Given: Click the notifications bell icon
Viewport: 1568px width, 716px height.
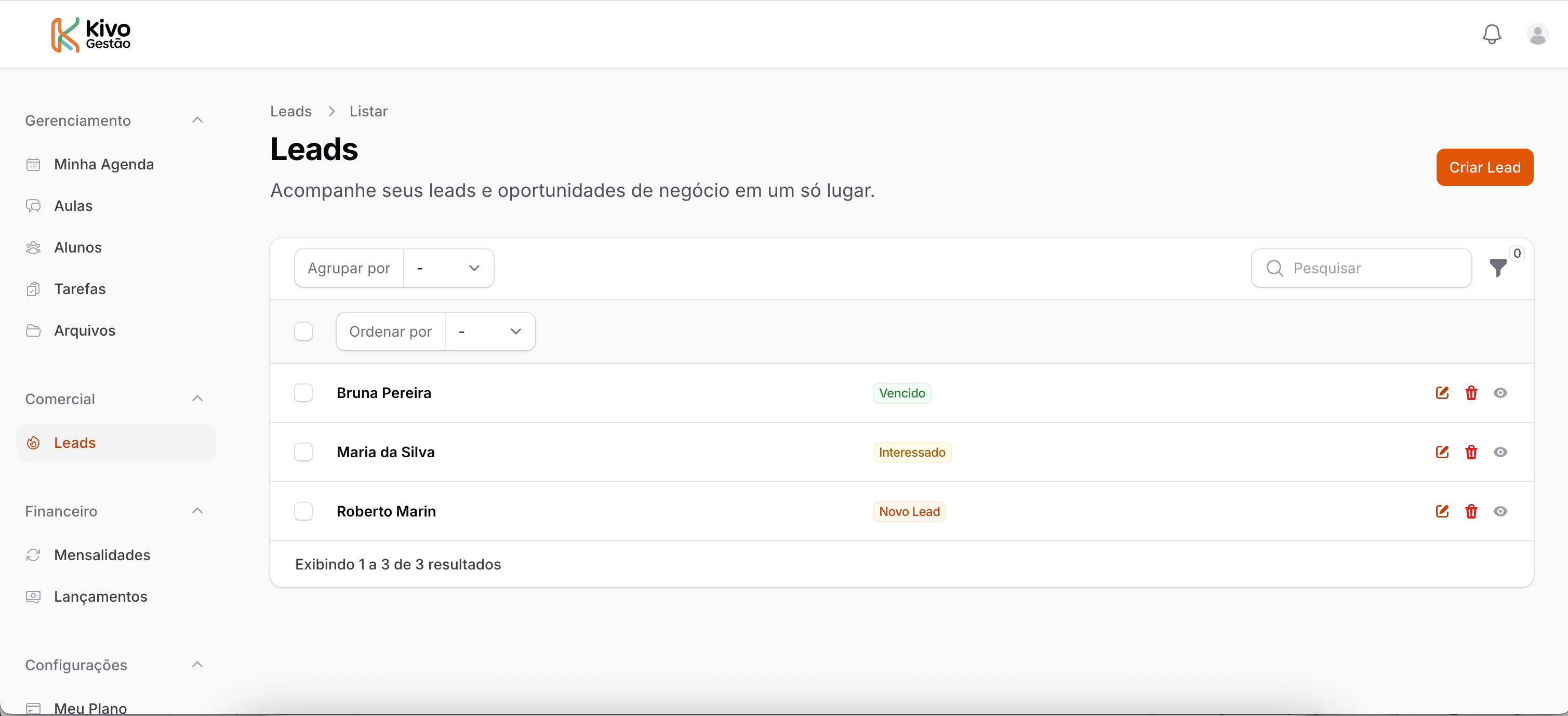Looking at the screenshot, I should pos(1491,34).
